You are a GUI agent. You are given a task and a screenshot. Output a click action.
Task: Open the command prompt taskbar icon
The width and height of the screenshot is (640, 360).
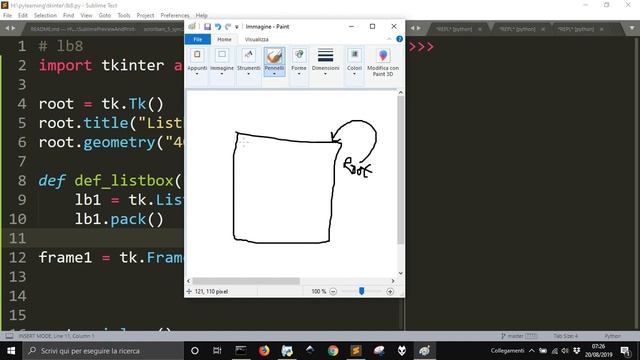point(241,351)
